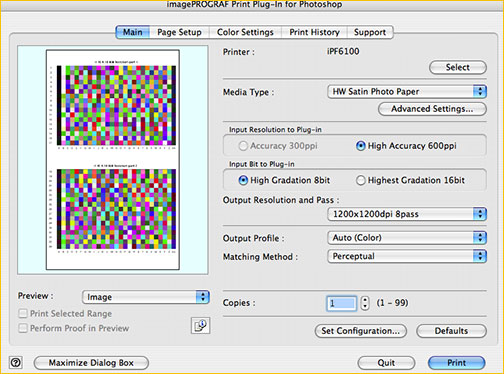Image resolution: width=504 pixels, height=374 pixels.
Task: Click the Copies input field
Action: (341, 303)
